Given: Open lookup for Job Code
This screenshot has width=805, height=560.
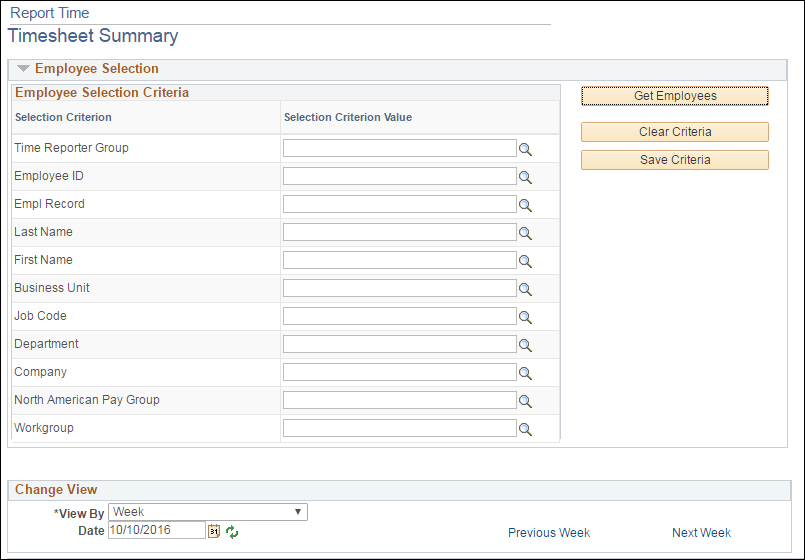Looking at the screenshot, I should (x=525, y=317).
